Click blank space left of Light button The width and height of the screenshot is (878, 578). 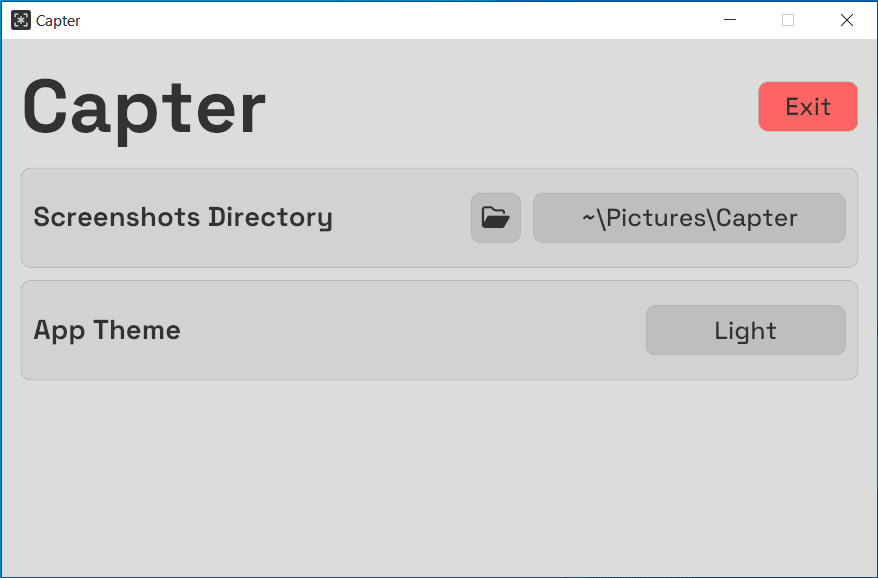pyautogui.click(x=420, y=331)
